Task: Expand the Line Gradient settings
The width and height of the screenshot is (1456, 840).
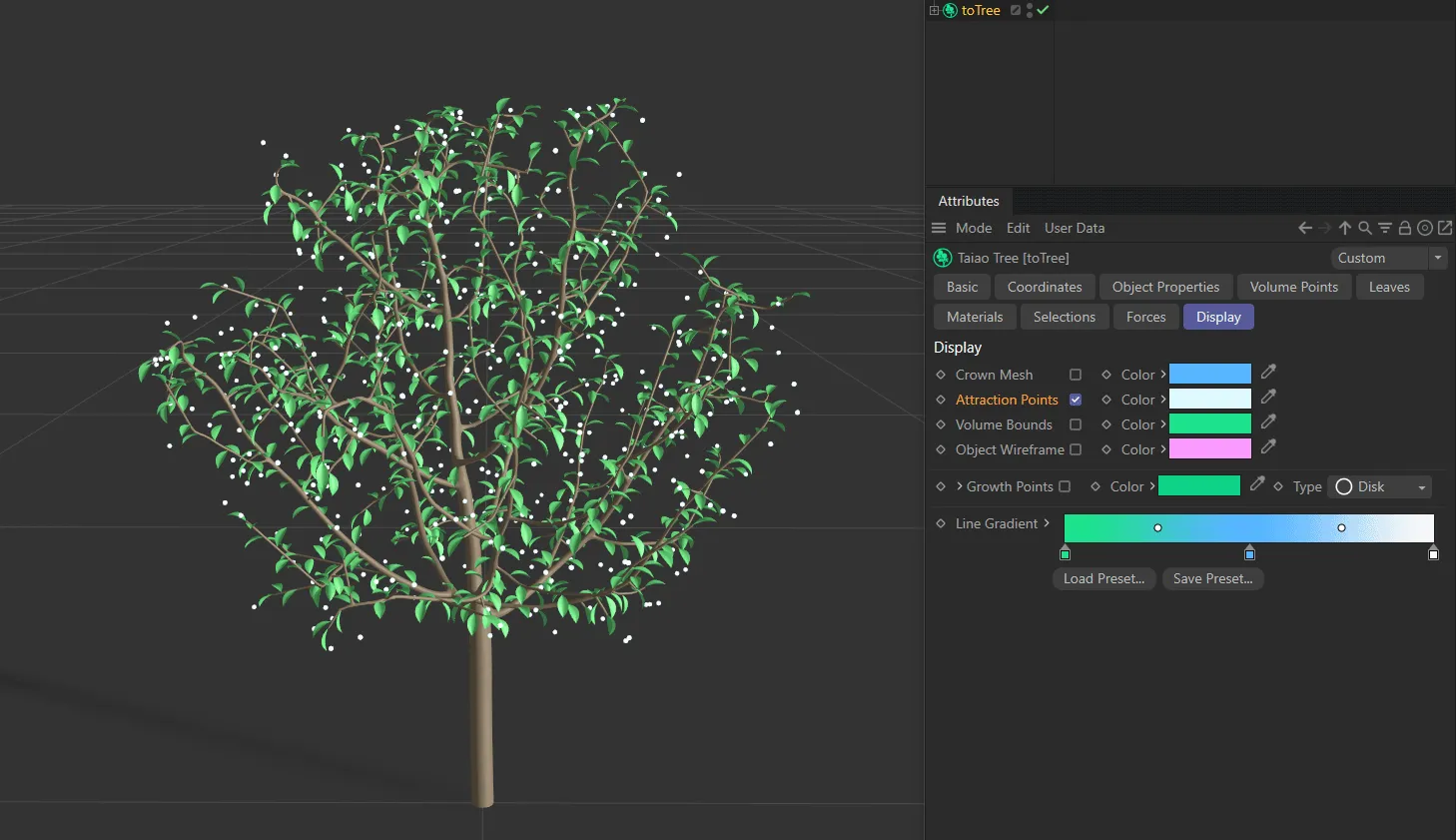Action: (x=1047, y=523)
